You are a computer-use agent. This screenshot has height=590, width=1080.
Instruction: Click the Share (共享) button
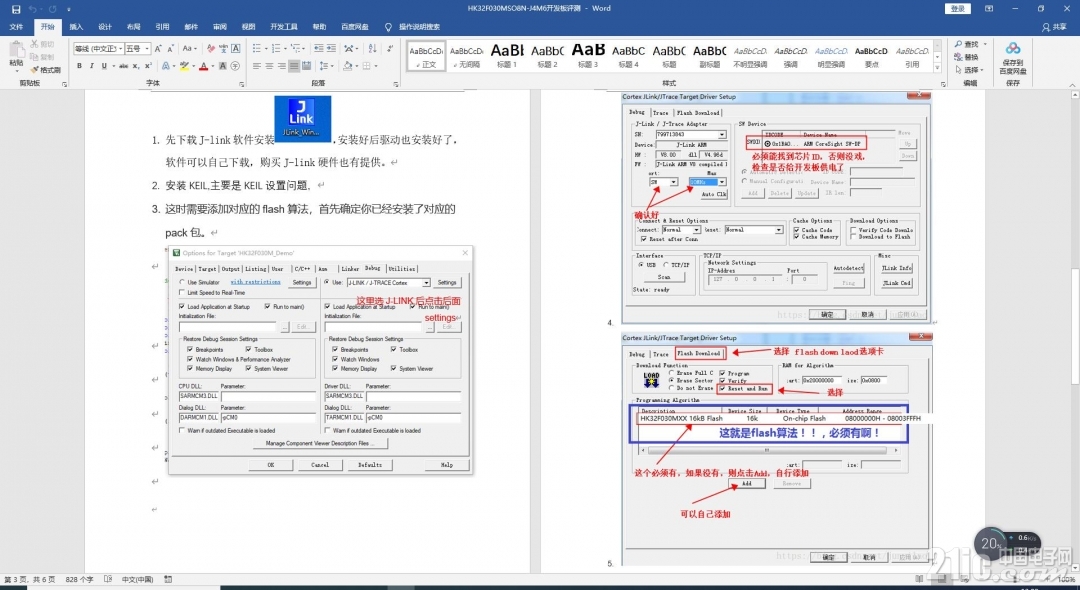tap(1054, 27)
